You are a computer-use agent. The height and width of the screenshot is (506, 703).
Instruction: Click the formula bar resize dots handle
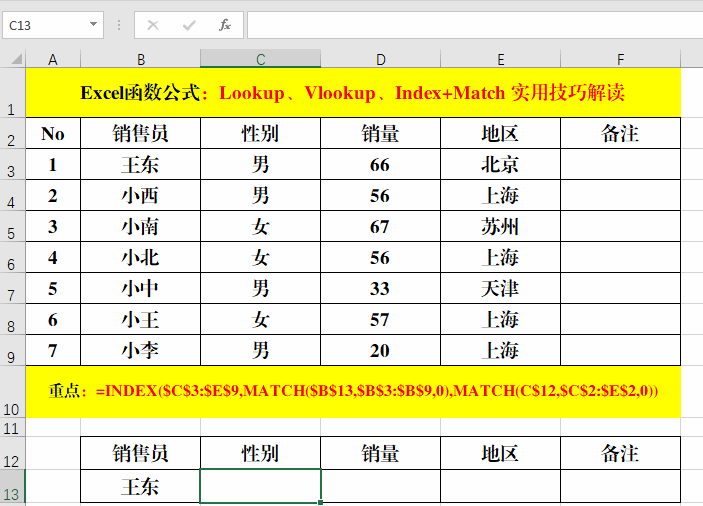click(119, 25)
